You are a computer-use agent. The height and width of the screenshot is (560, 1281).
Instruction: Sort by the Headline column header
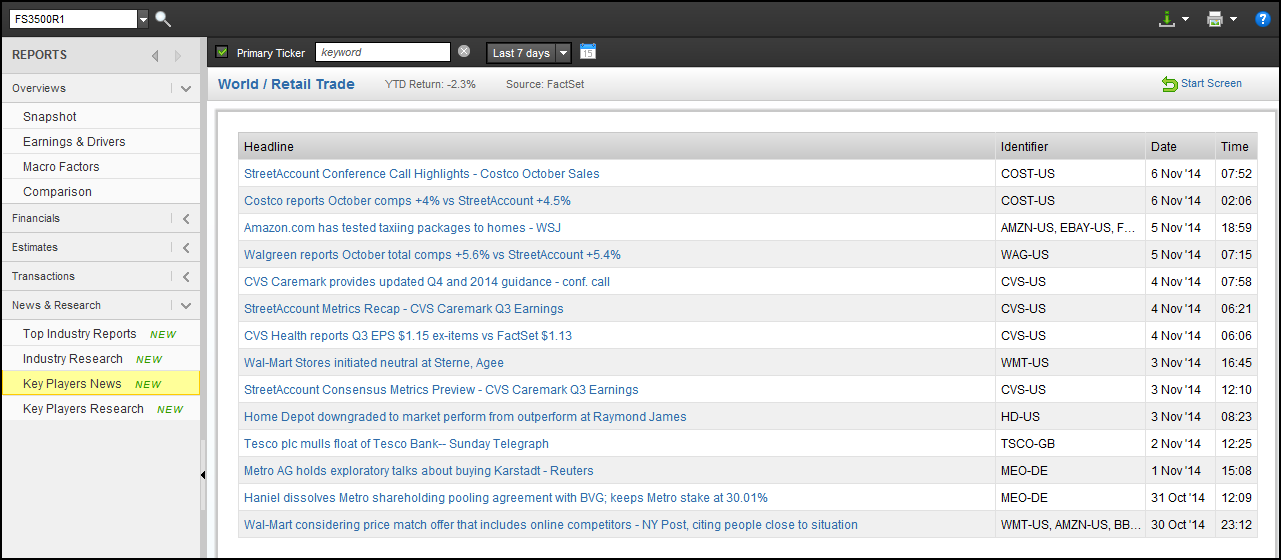coord(617,147)
